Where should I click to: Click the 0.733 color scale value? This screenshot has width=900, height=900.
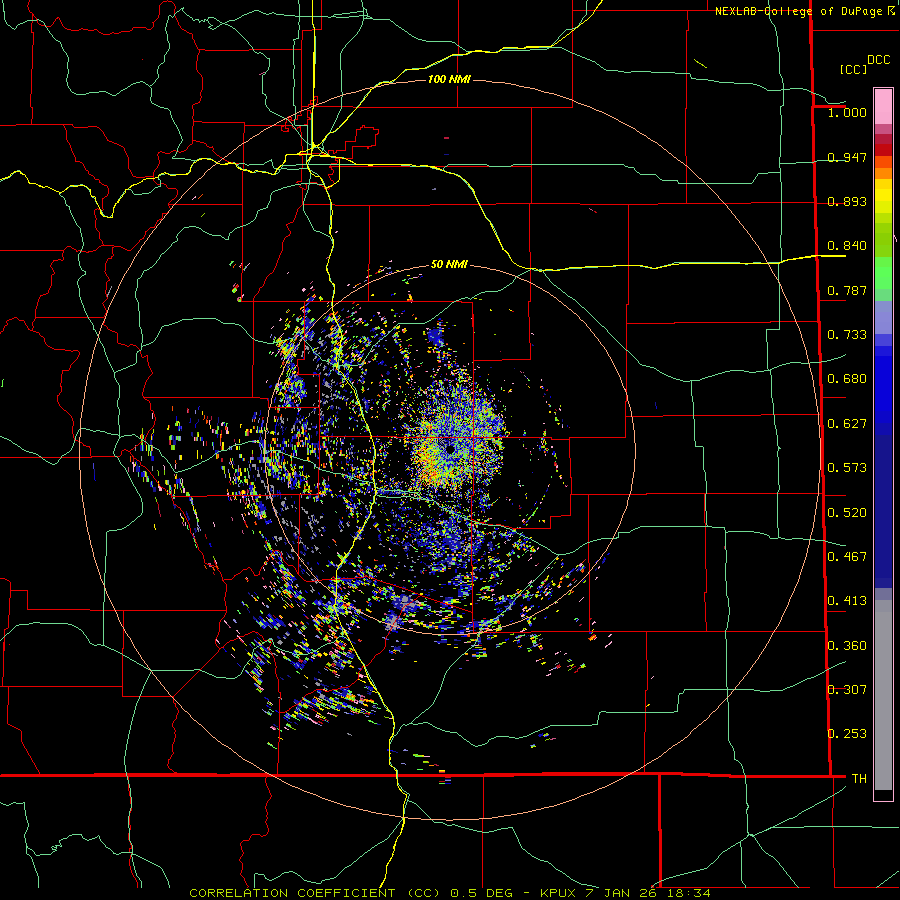[x=847, y=335]
